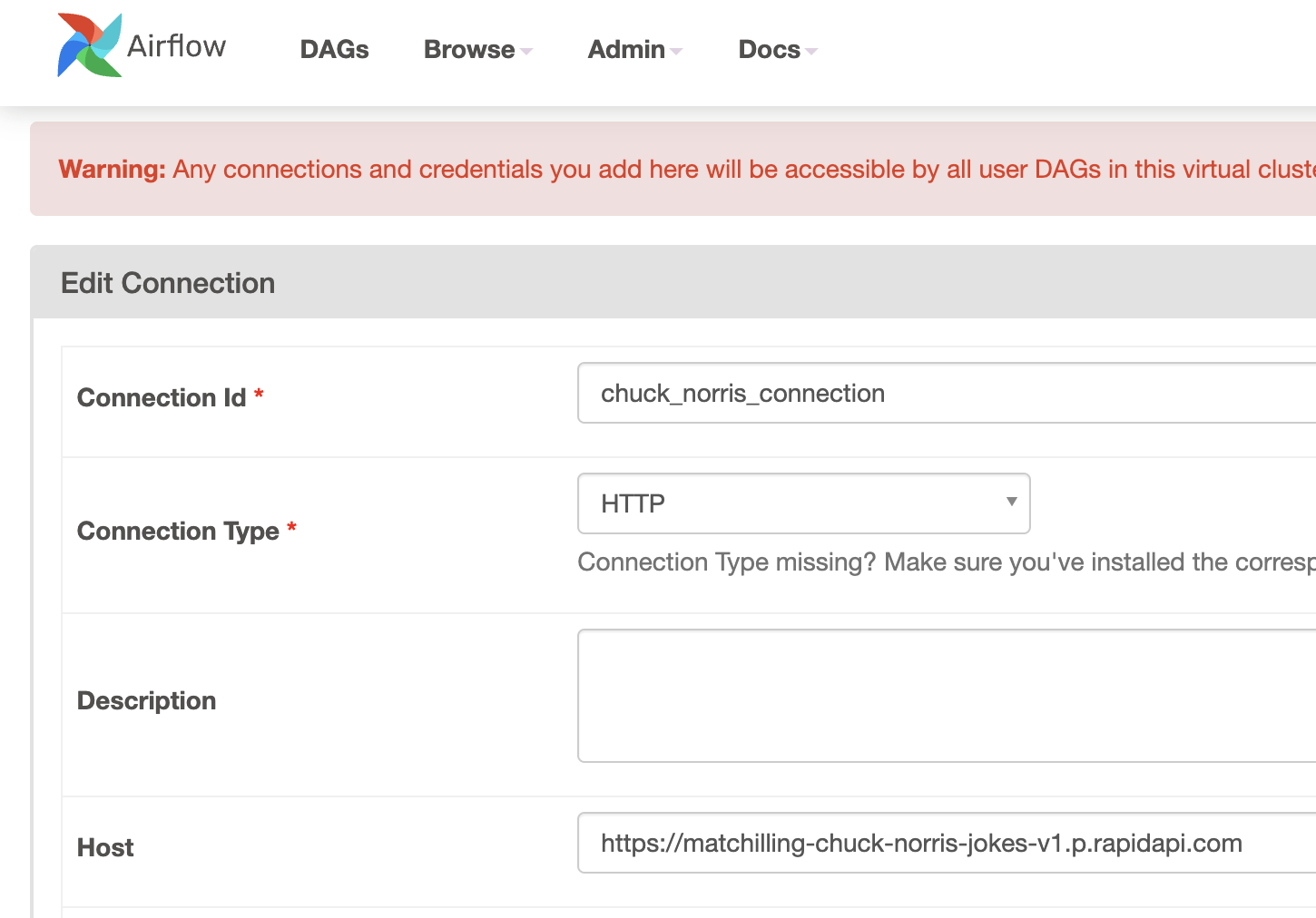Click the Connection Id input field
Image resolution: width=1316 pixels, height=918 pixels.
(x=947, y=393)
